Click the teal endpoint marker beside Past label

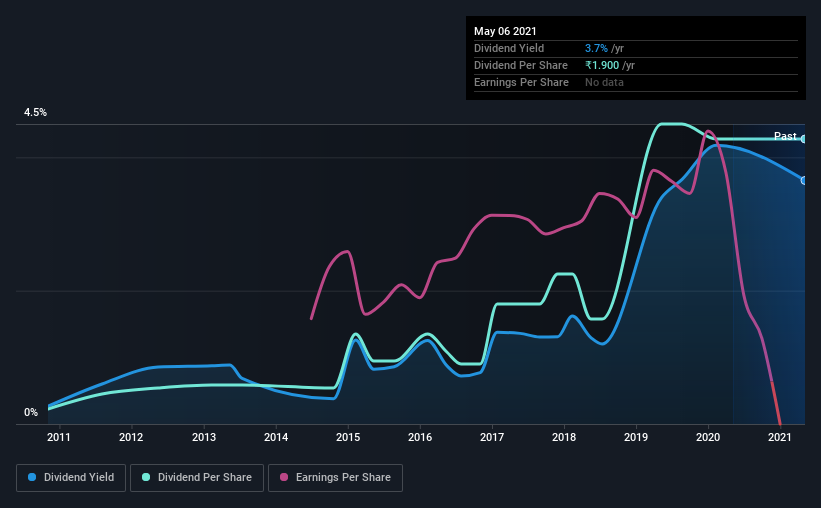(x=804, y=139)
